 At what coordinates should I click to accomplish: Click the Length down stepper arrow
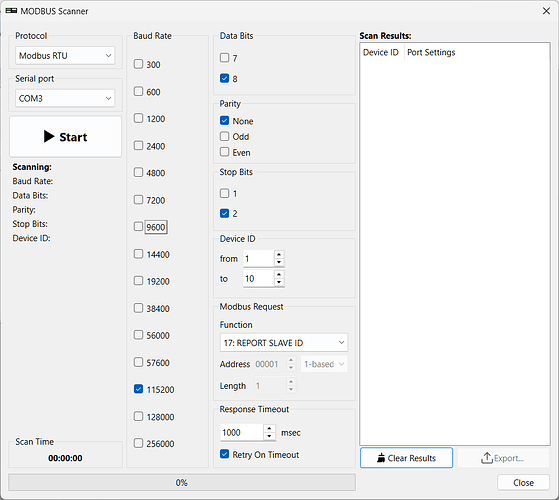tap(291, 390)
